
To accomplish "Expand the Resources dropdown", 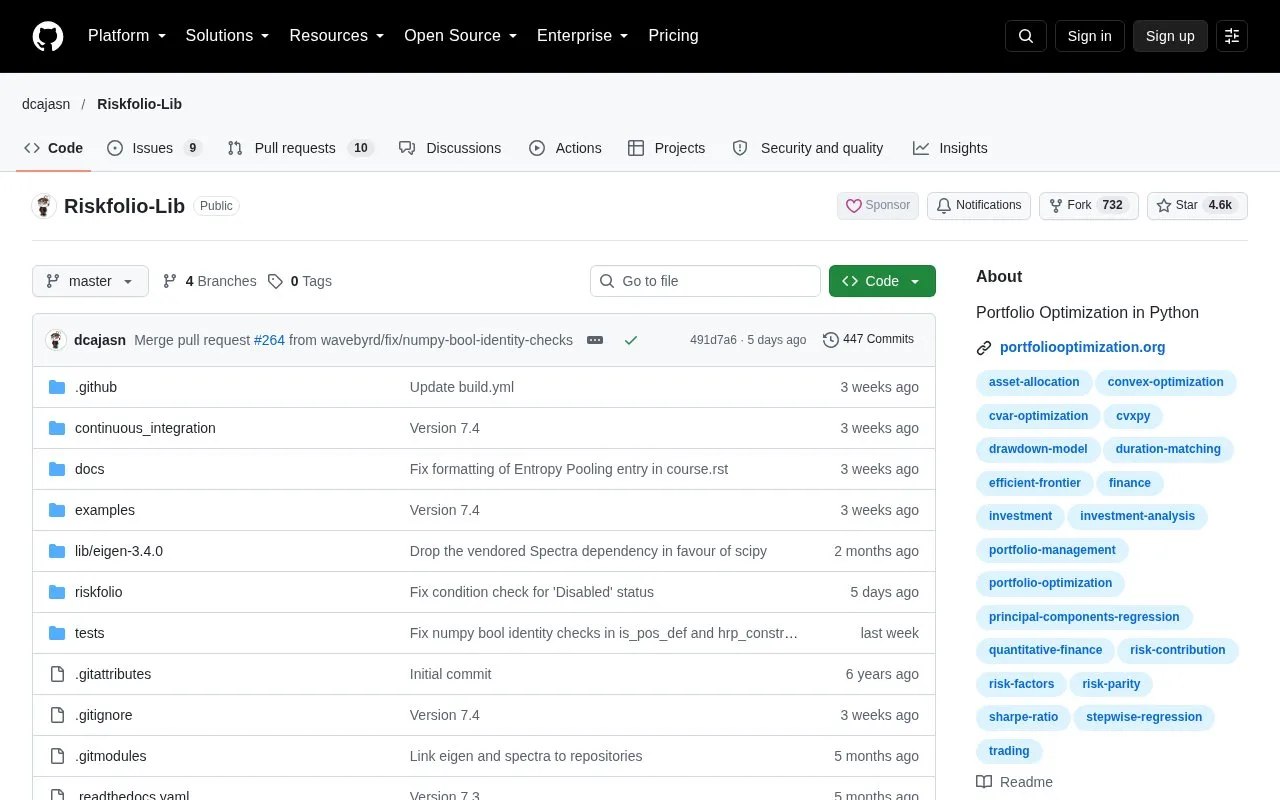I will coord(337,36).
